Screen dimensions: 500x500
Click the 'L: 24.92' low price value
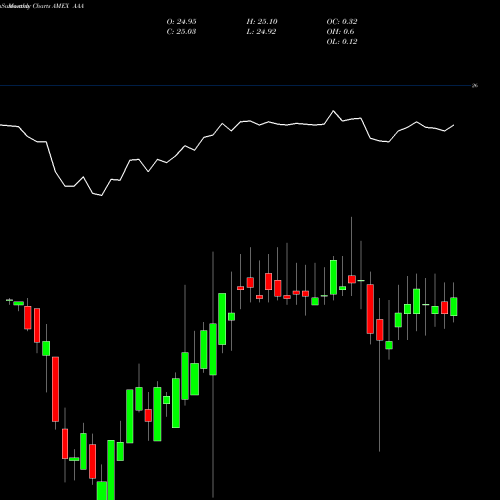click(261, 32)
